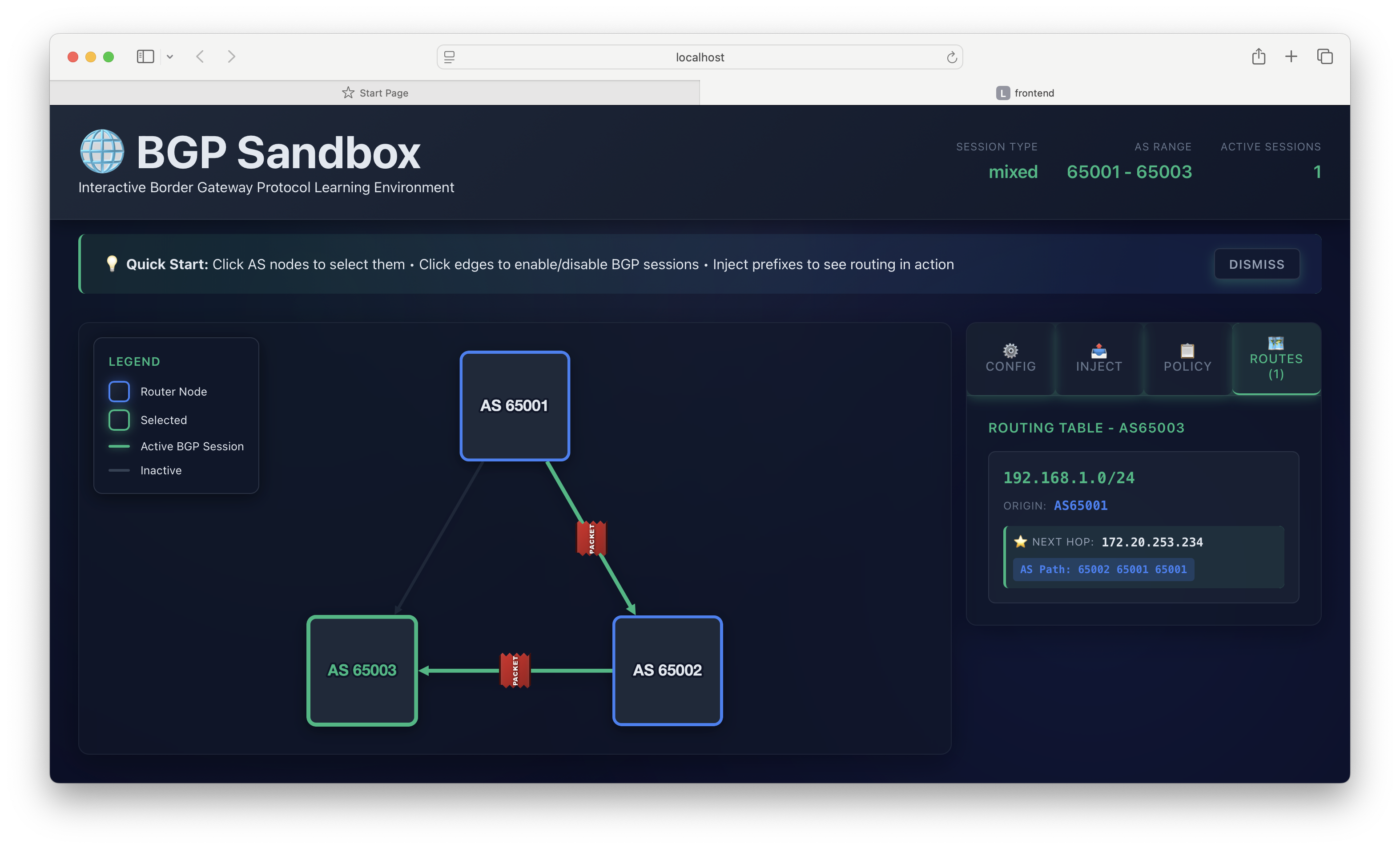Switch to the CONFIG tab
The height and width of the screenshot is (849, 1400).
click(x=1010, y=359)
